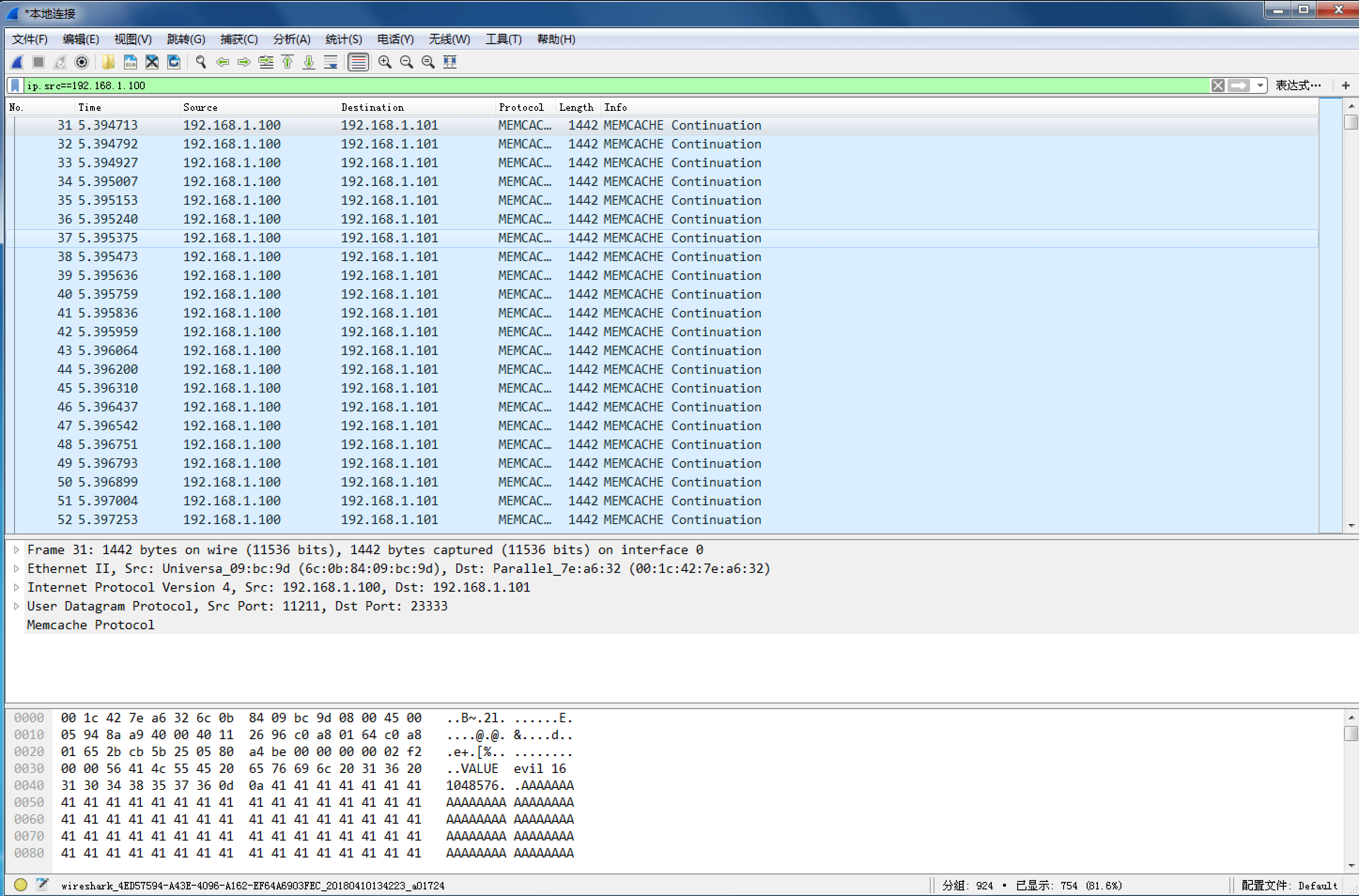Reload this capture file
Image resolution: width=1359 pixels, height=896 pixels.
click(174, 62)
